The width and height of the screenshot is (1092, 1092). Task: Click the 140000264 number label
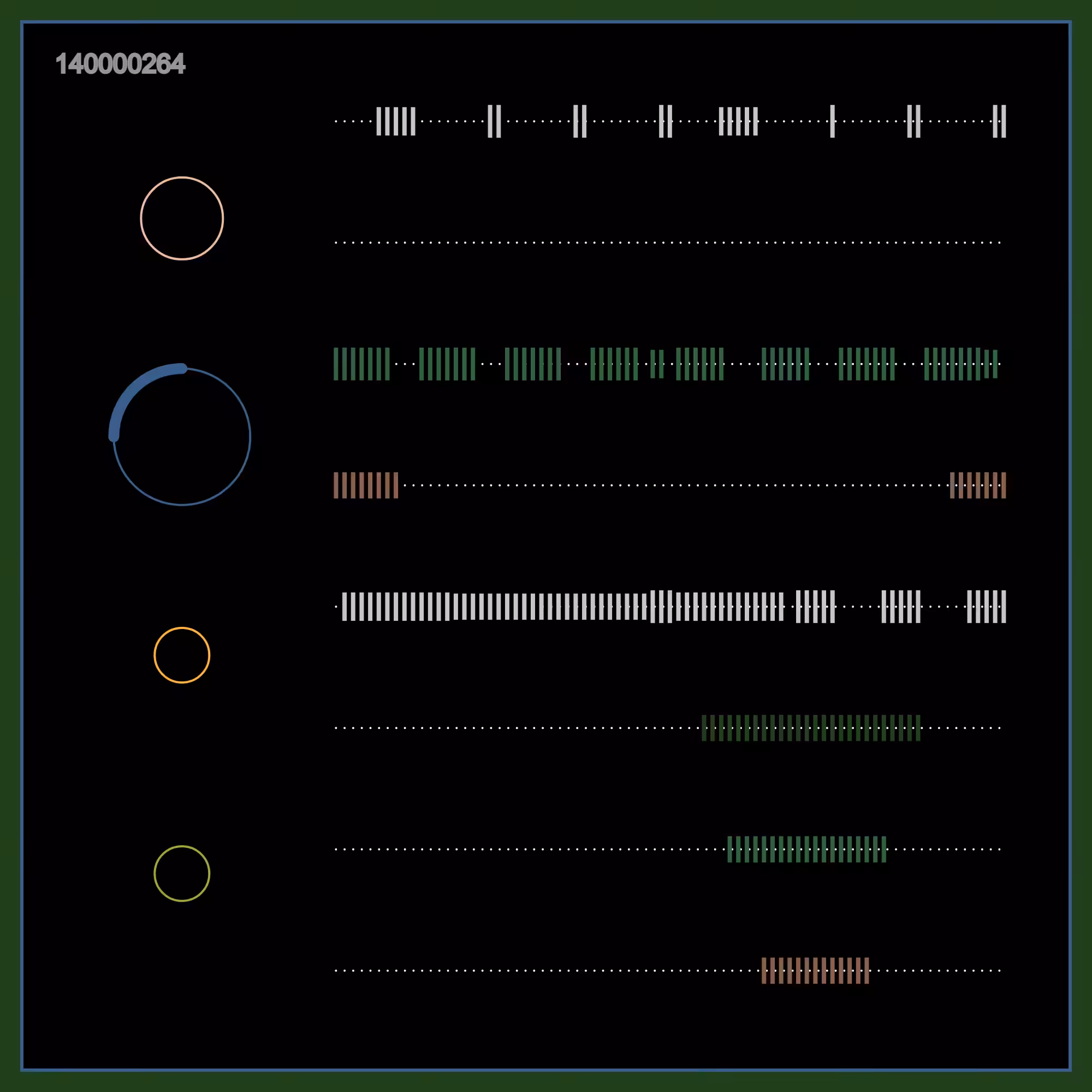120,64
